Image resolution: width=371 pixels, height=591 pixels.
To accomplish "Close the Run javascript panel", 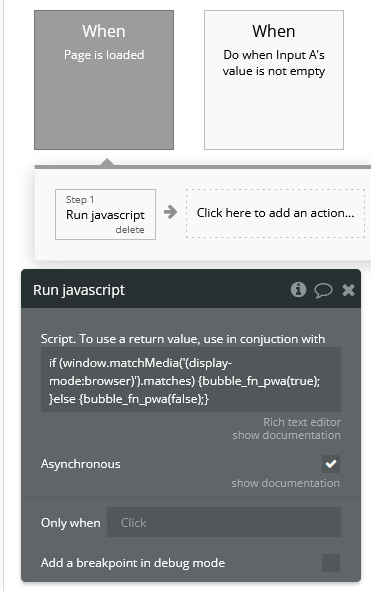I will (x=348, y=290).
